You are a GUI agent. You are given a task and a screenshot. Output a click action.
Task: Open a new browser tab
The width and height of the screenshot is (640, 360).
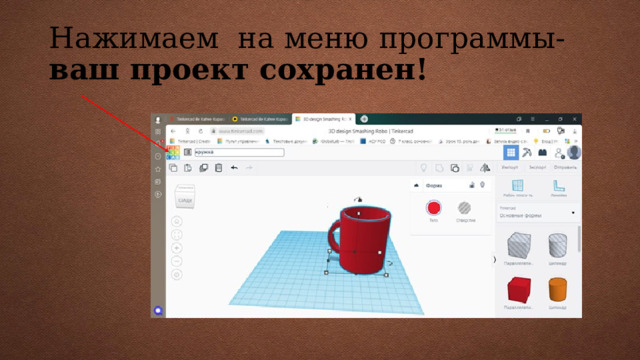(364, 119)
